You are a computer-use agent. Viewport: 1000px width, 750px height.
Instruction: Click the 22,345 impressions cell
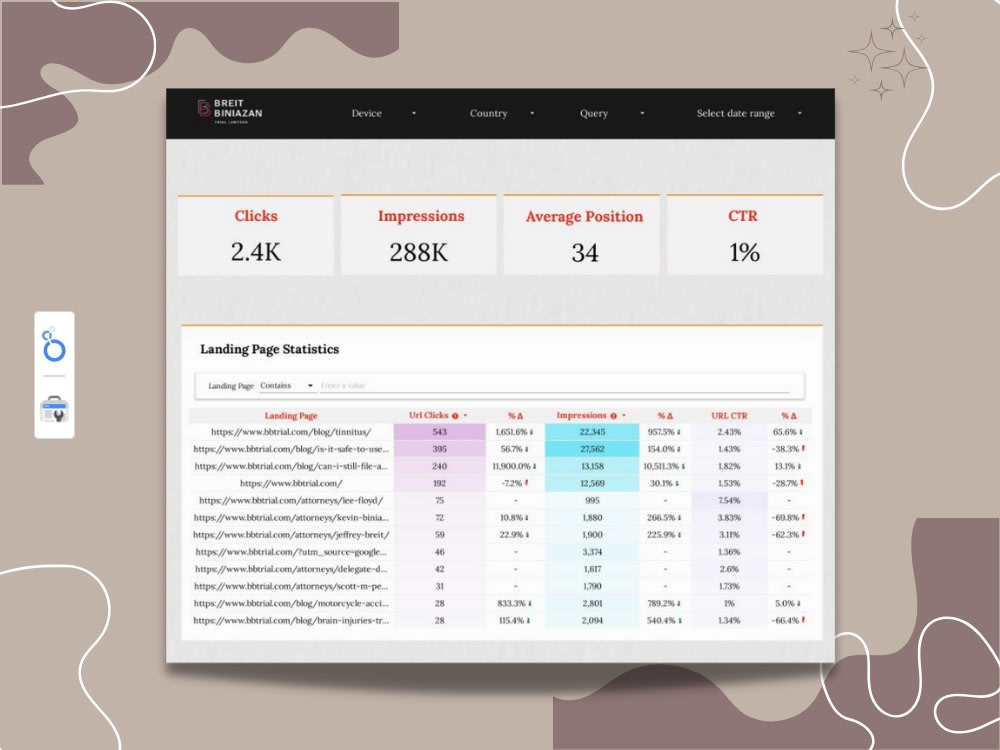pos(592,432)
